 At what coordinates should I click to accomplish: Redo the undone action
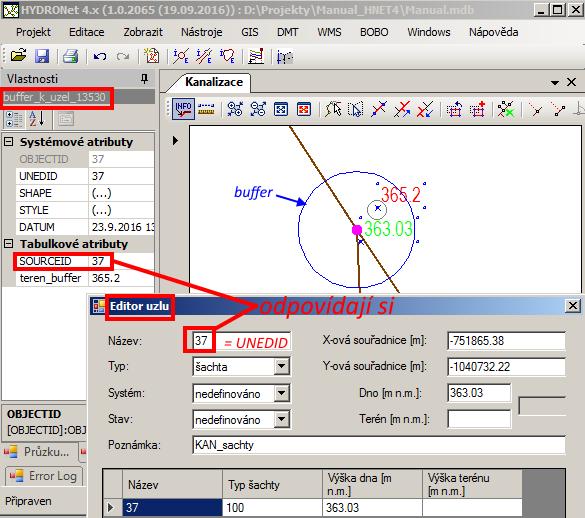coord(123,56)
